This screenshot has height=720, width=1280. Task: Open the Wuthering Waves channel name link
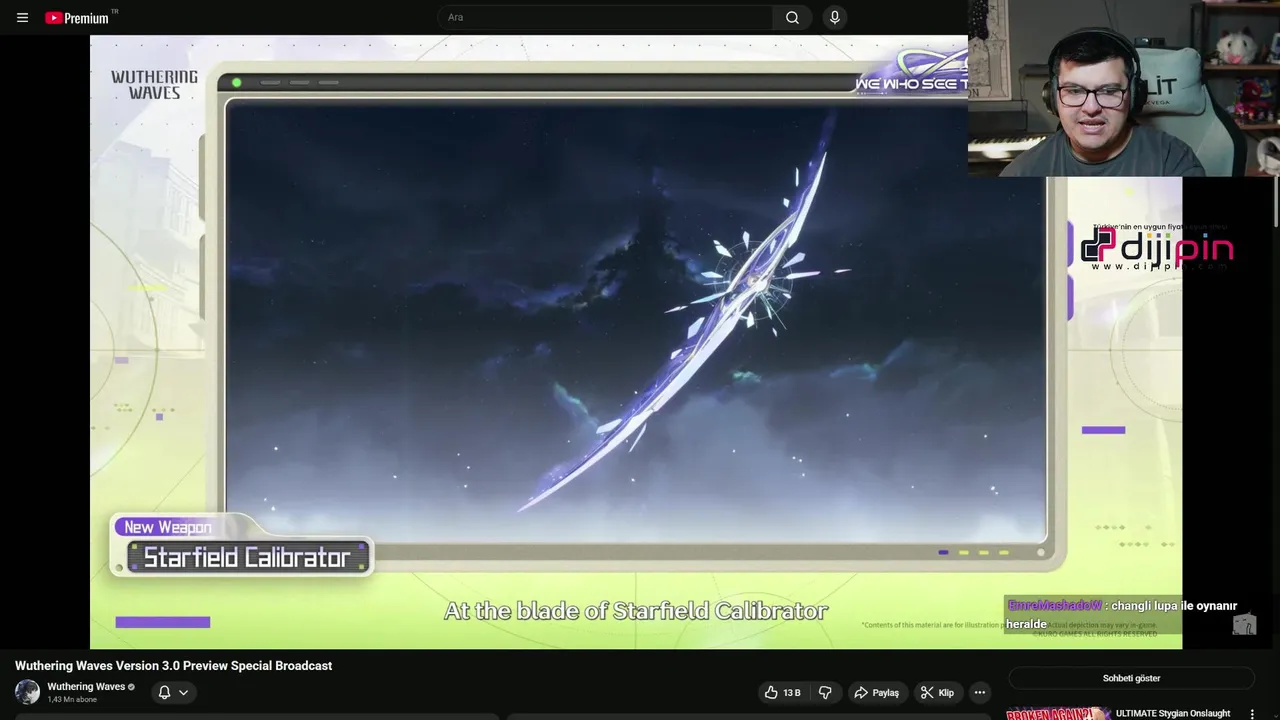click(86, 687)
